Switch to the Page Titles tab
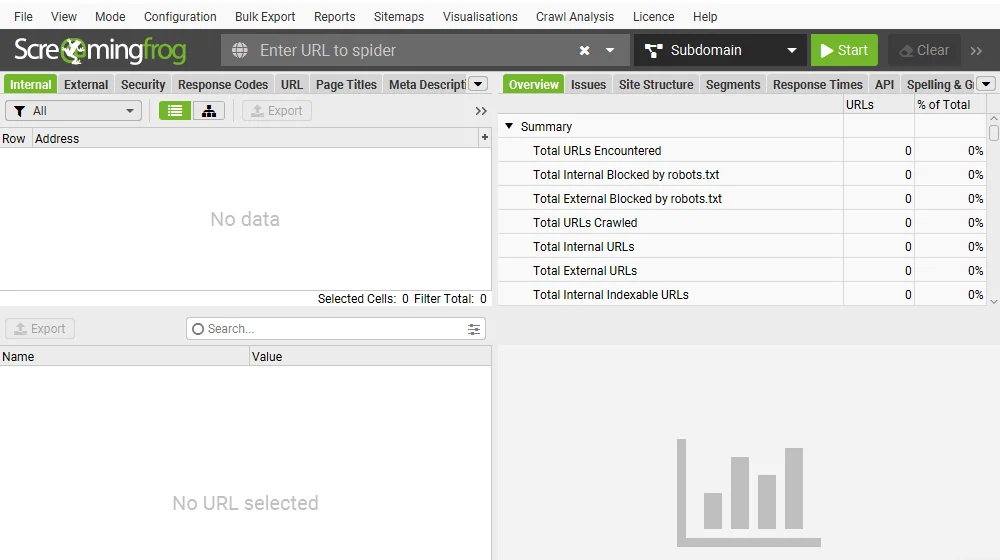The image size is (1000, 560). click(x=346, y=84)
